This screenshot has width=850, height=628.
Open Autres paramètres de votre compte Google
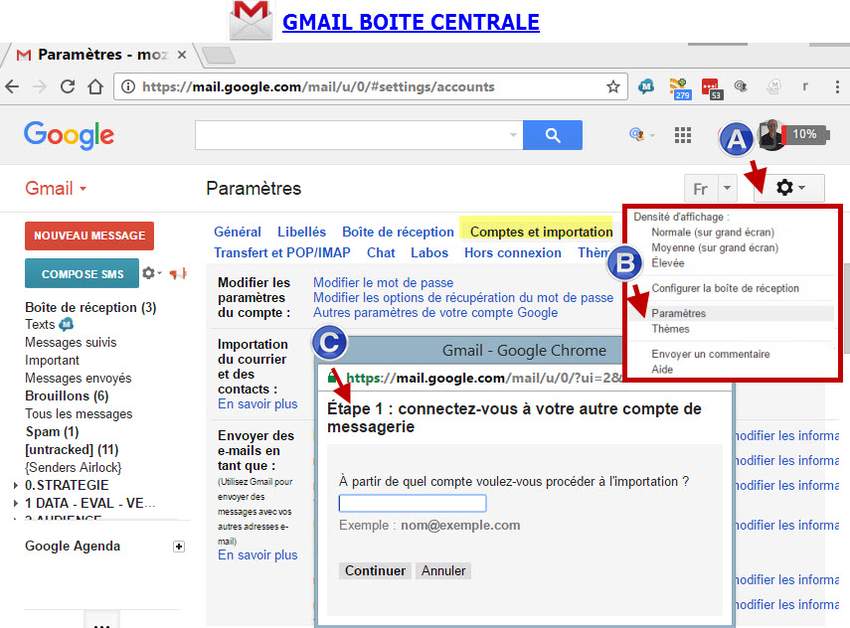pyautogui.click(x=435, y=313)
